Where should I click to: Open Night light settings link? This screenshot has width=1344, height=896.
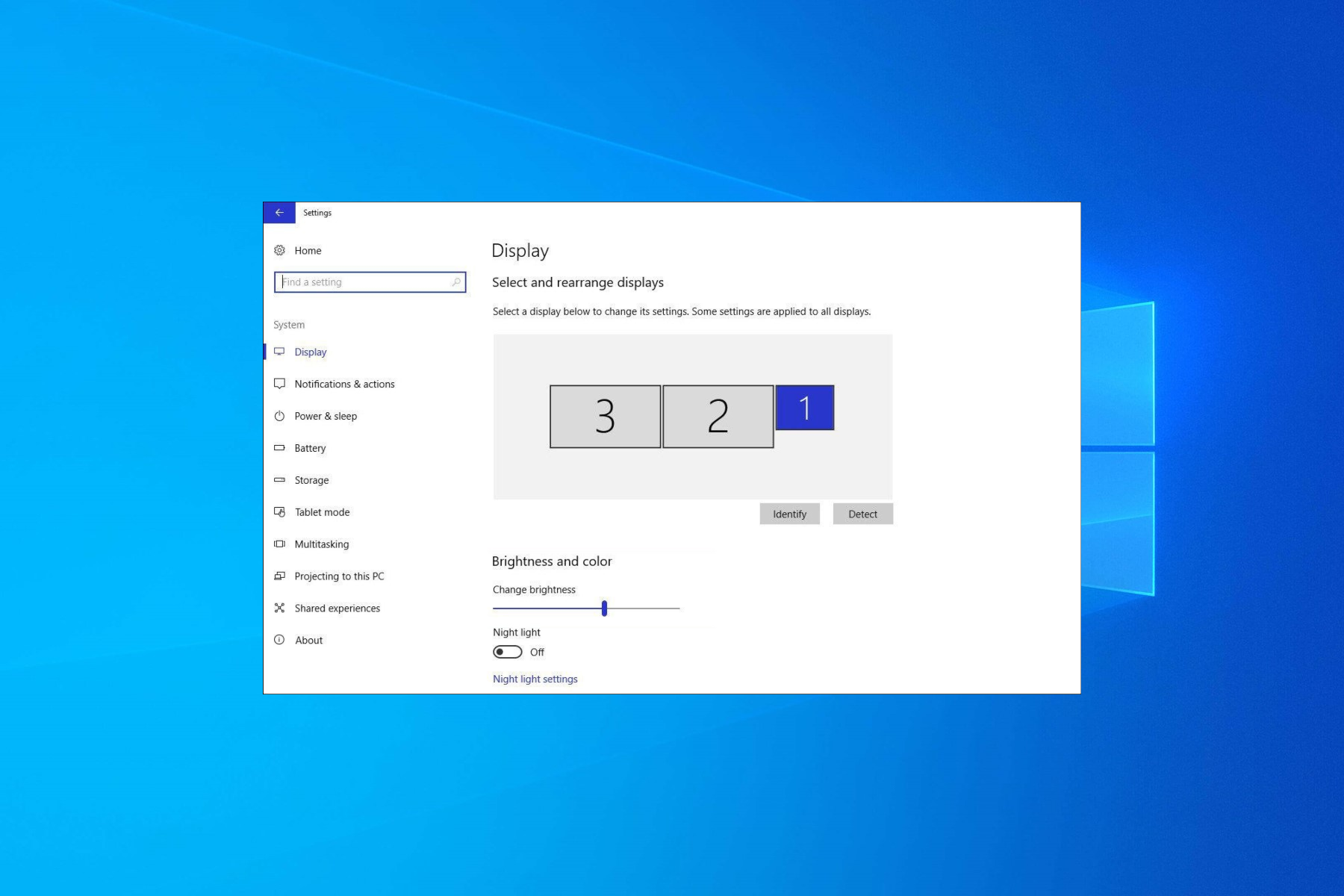click(535, 679)
